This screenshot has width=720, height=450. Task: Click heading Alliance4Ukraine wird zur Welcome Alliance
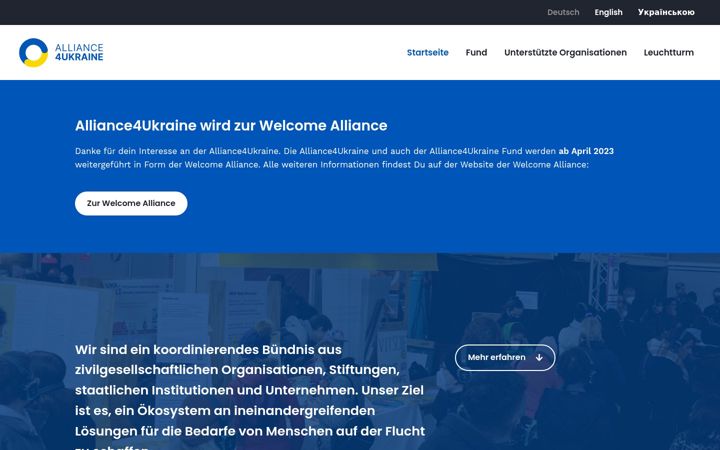[x=231, y=125]
